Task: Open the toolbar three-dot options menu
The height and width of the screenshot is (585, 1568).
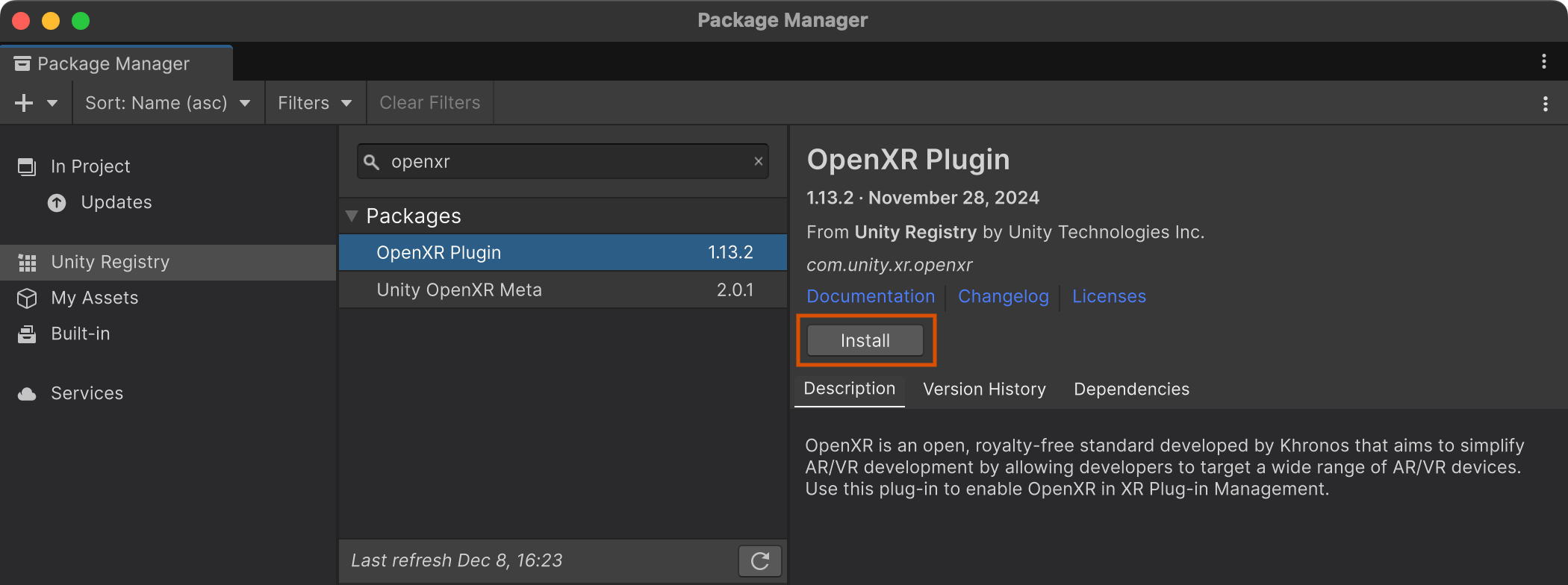Action: click(x=1545, y=104)
